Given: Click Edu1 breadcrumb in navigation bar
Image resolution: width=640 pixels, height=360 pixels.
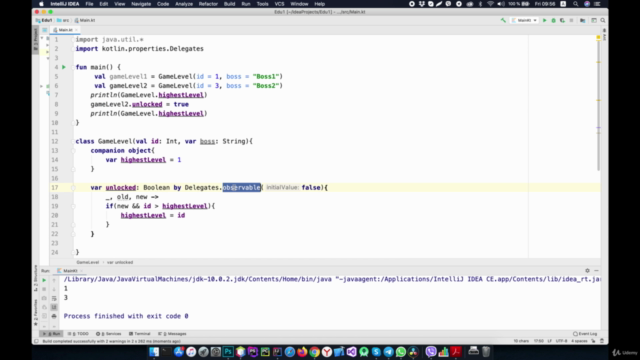Looking at the screenshot, I should (x=44, y=20).
